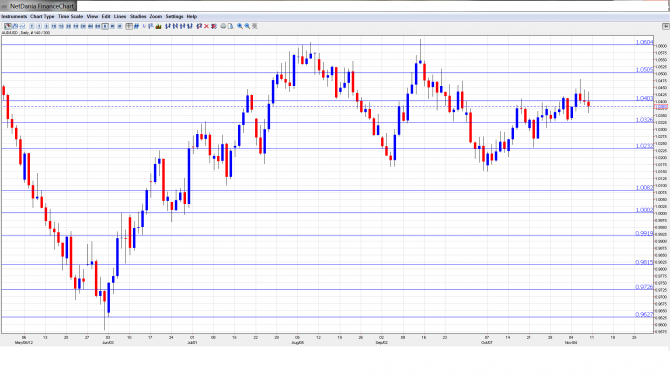Select the 1.0604 horizontal line label
The image size is (670, 376).
click(644, 42)
